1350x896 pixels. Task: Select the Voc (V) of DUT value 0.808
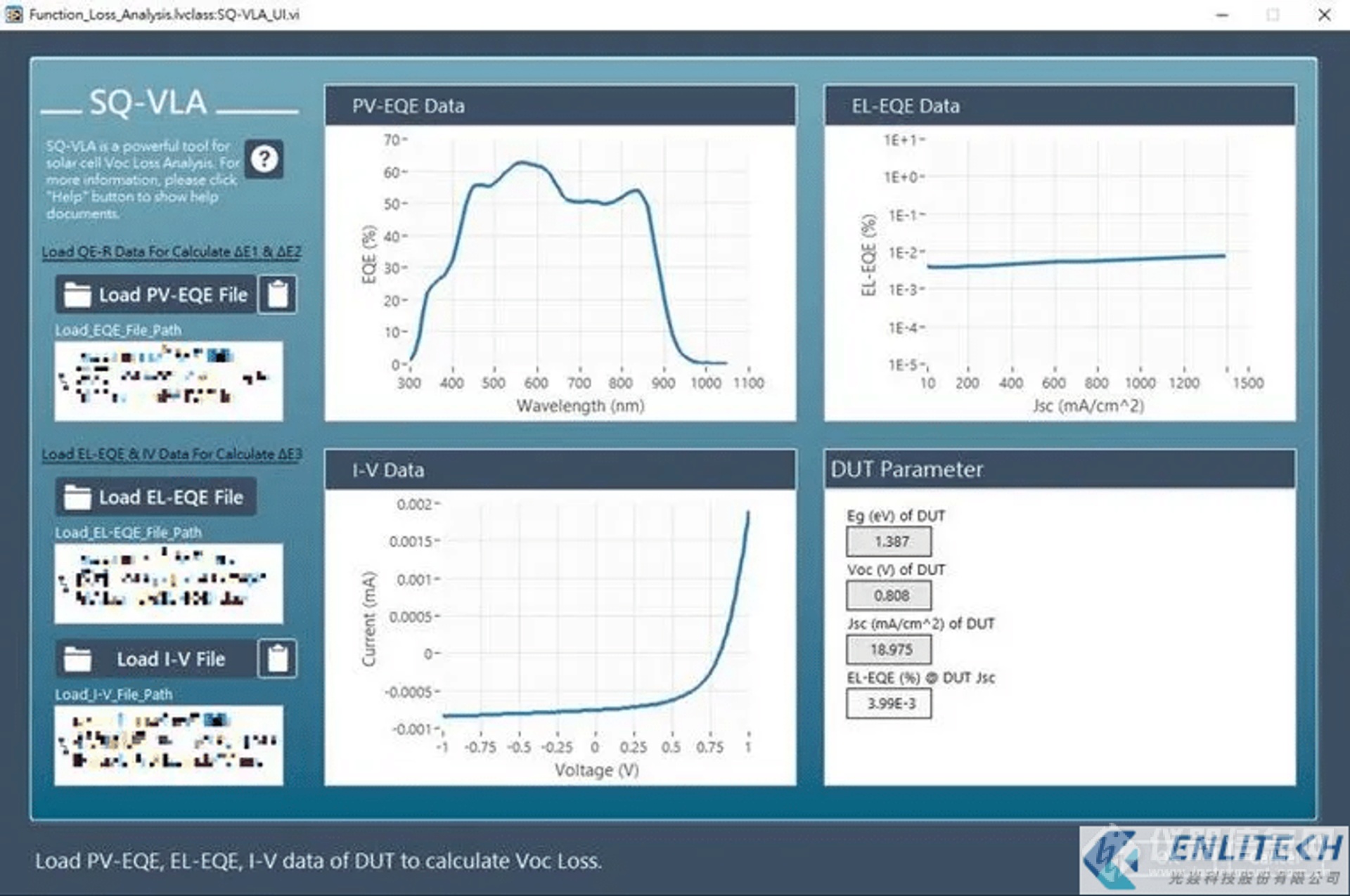pos(889,595)
